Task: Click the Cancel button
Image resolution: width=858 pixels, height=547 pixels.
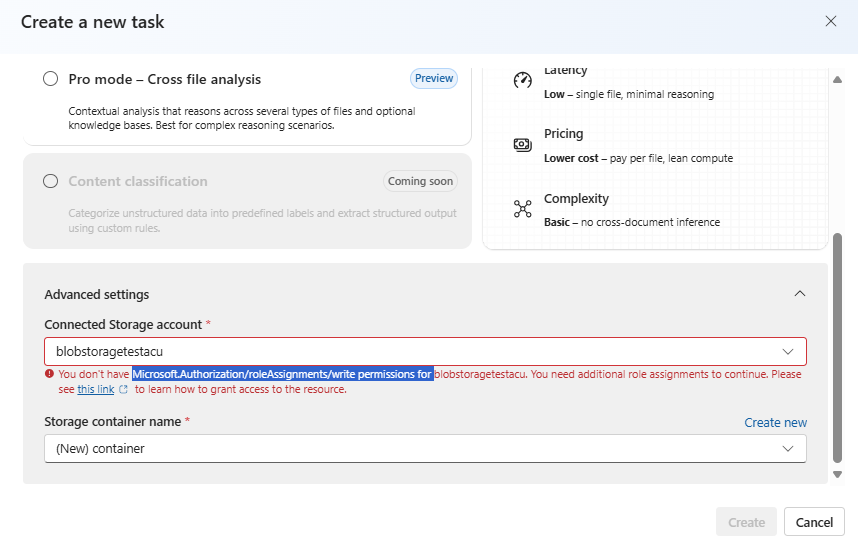Action: pos(814,522)
